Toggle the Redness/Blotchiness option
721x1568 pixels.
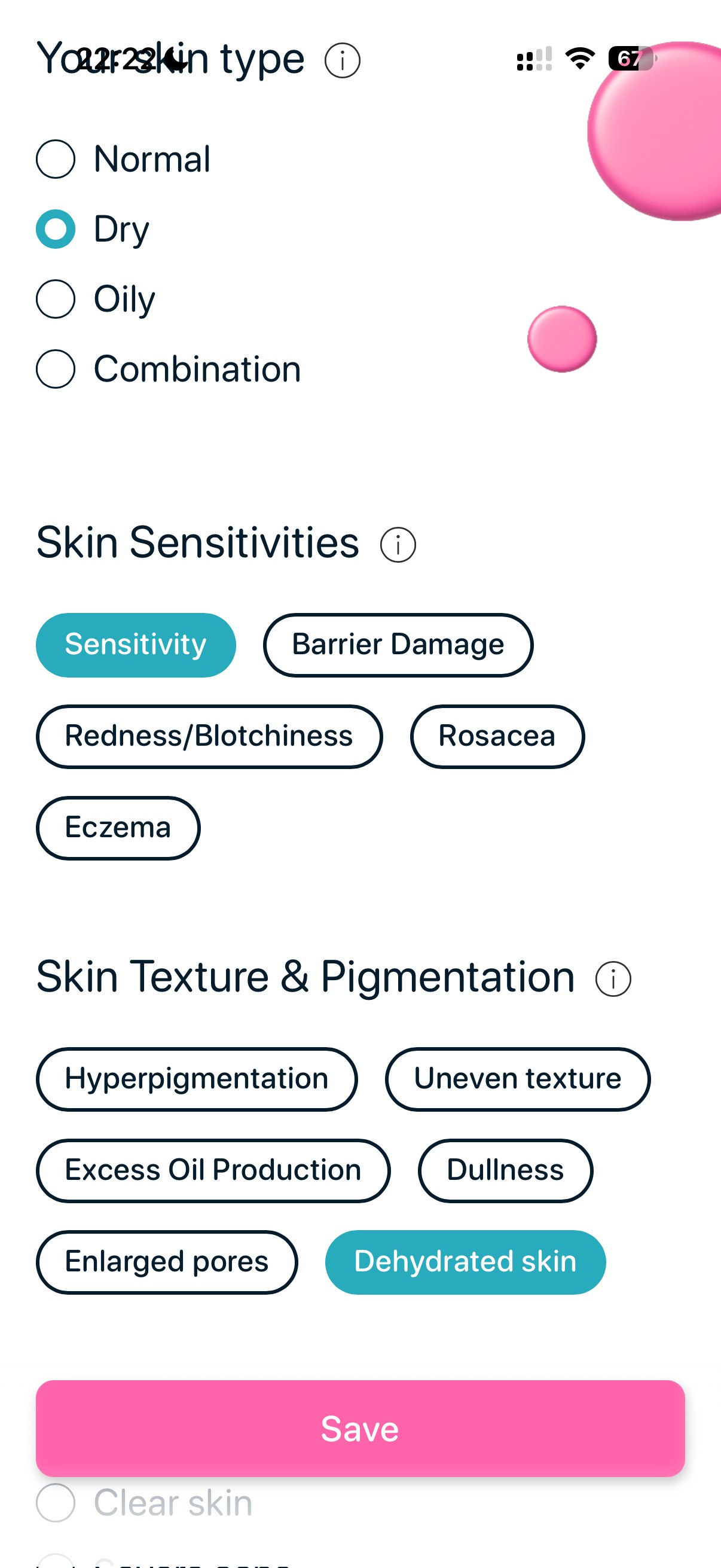pyautogui.click(x=209, y=736)
